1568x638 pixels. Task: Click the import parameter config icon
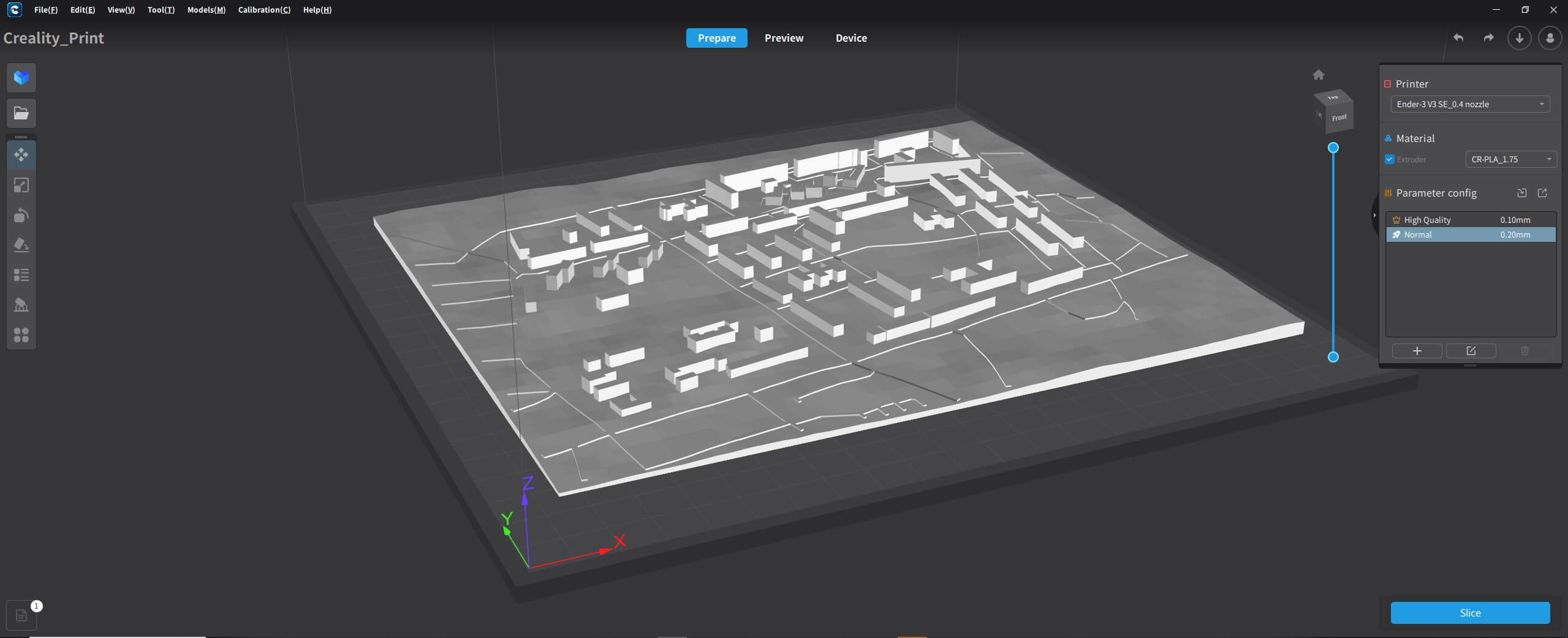pos(1521,193)
